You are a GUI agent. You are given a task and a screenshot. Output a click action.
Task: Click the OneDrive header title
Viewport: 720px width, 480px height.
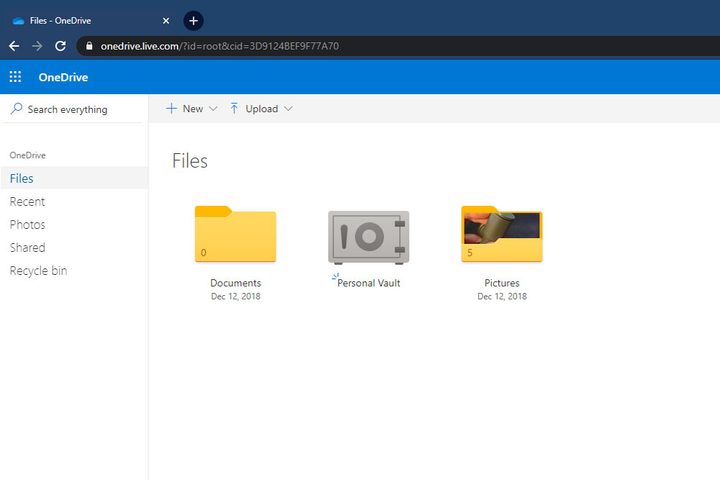(x=63, y=77)
